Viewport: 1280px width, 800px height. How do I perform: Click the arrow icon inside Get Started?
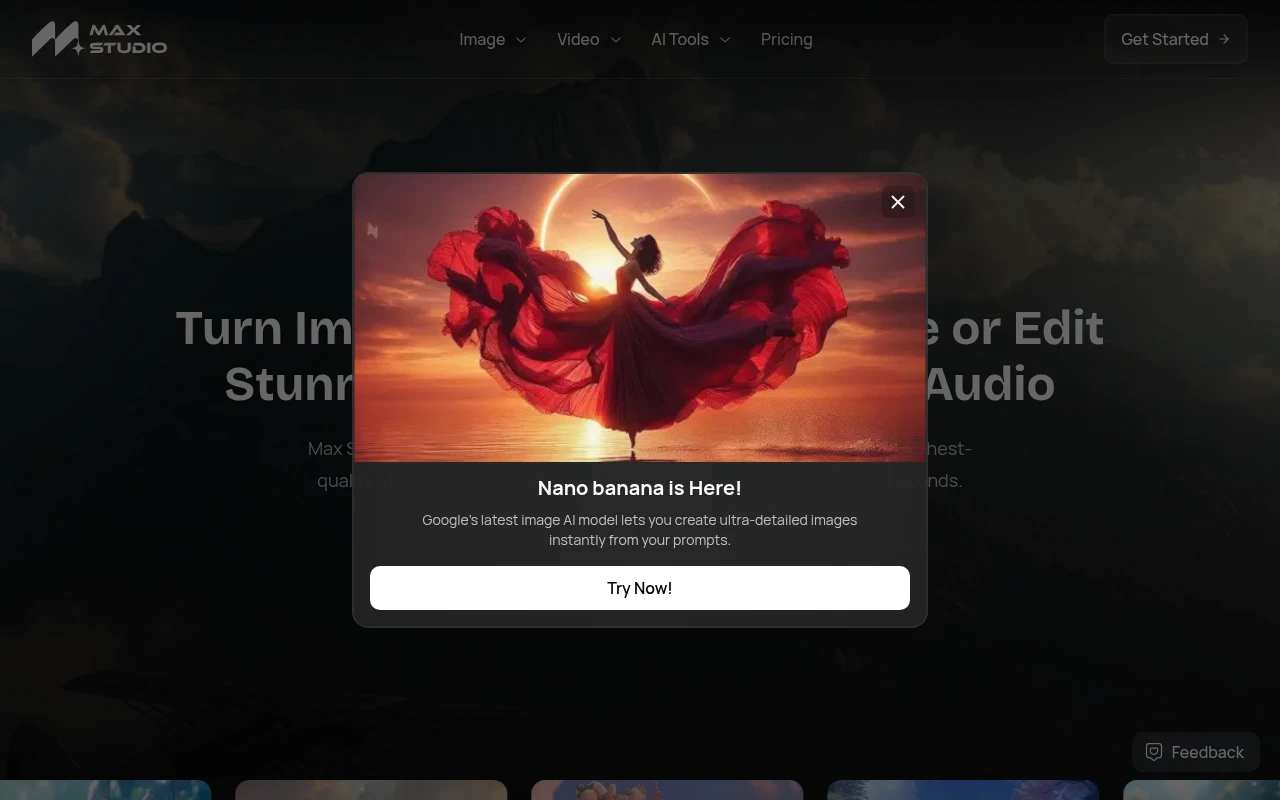(x=1223, y=39)
